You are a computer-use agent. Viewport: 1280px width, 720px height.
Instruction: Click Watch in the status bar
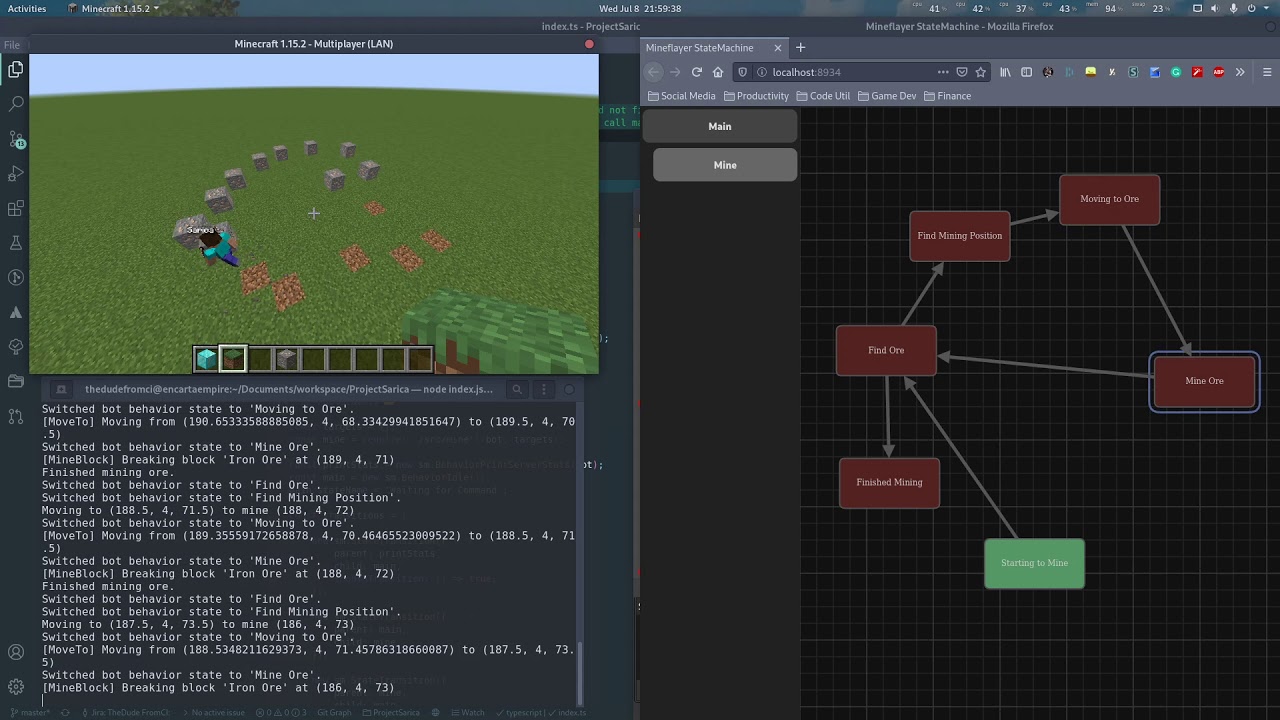pyautogui.click(x=468, y=713)
